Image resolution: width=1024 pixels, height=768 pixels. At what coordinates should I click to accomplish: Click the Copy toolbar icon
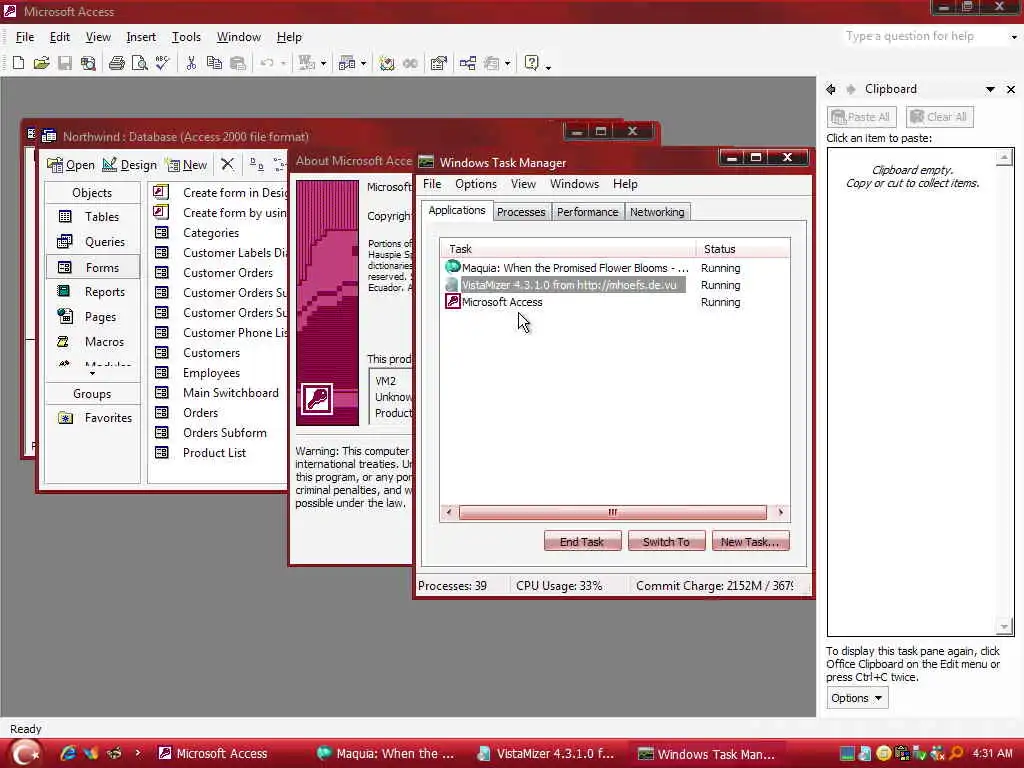pos(214,63)
